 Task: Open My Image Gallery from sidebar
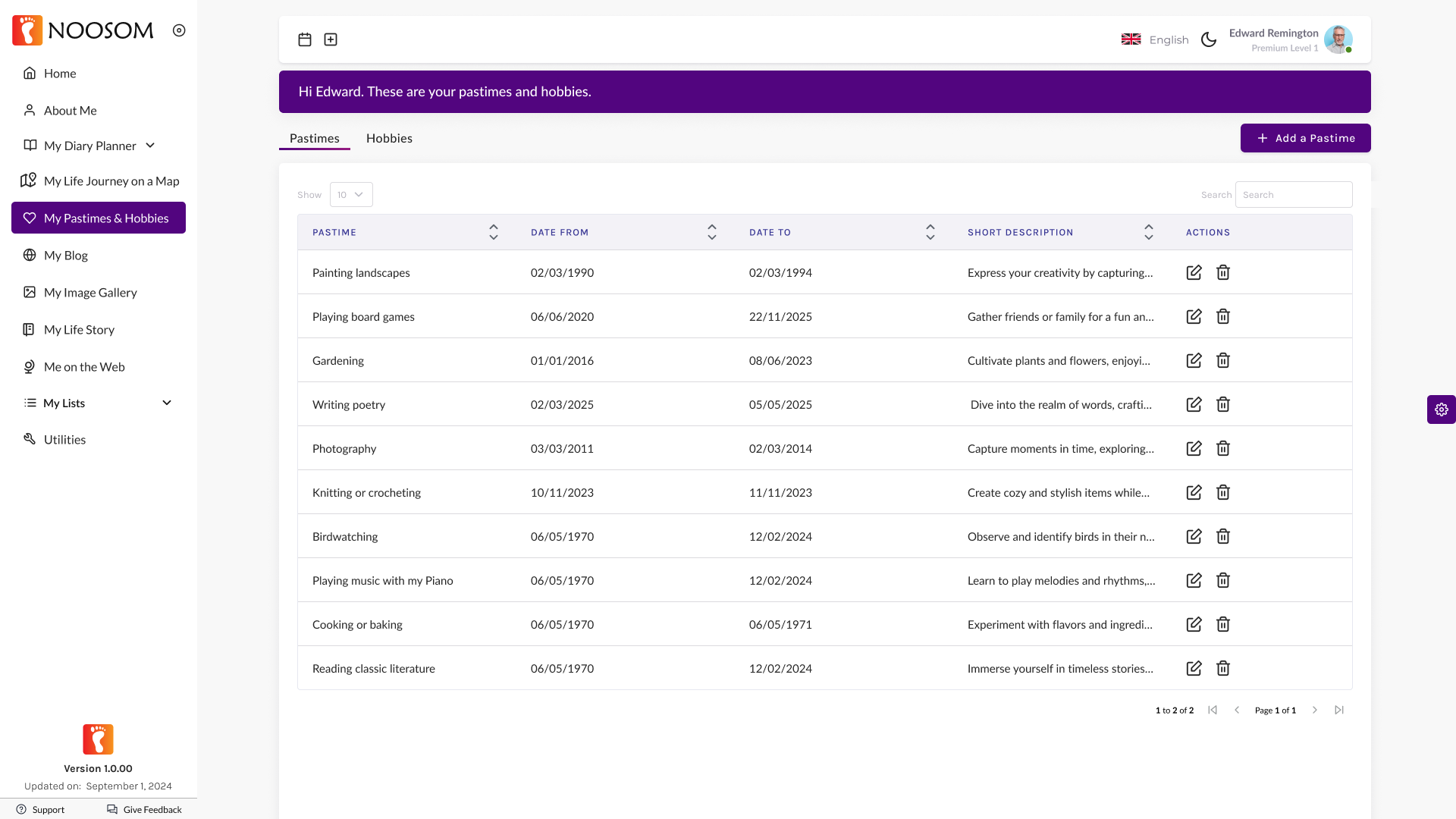coord(90,292)
